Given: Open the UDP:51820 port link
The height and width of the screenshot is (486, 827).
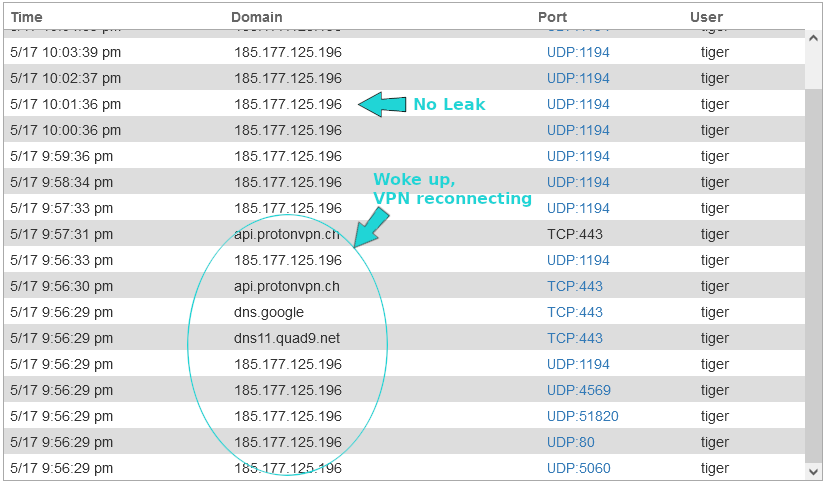Looking at the screenshot, I should click(x=582, y=416).
